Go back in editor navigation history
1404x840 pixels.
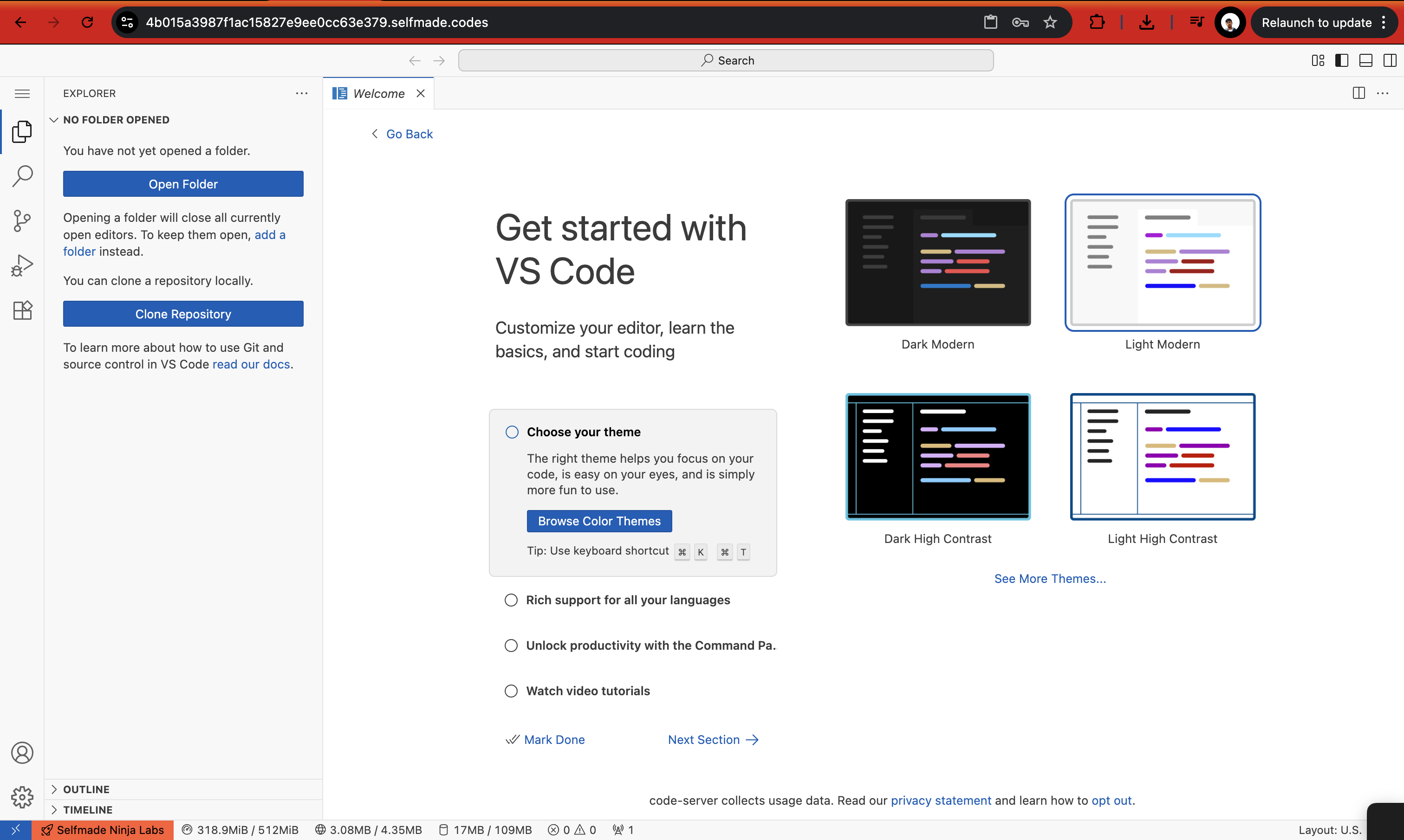click(x=415, y=61)
